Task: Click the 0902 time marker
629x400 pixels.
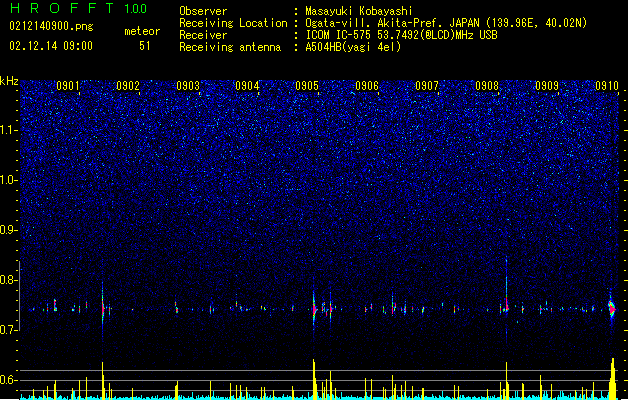Action: (128, 86)
